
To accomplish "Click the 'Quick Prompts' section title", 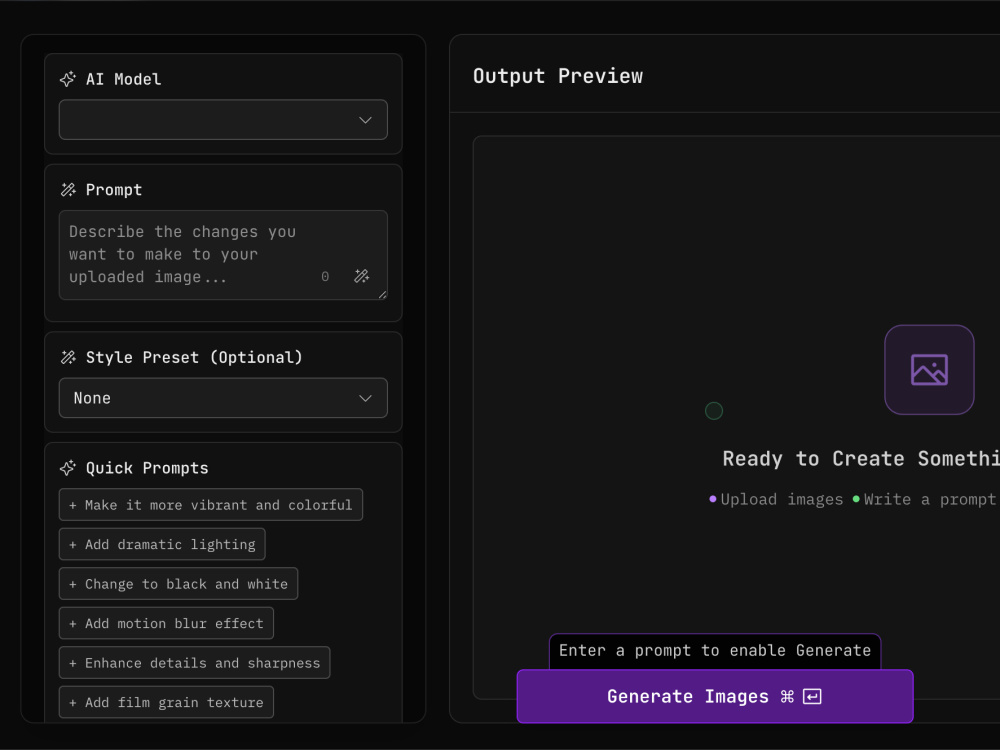I will (147, 468).
